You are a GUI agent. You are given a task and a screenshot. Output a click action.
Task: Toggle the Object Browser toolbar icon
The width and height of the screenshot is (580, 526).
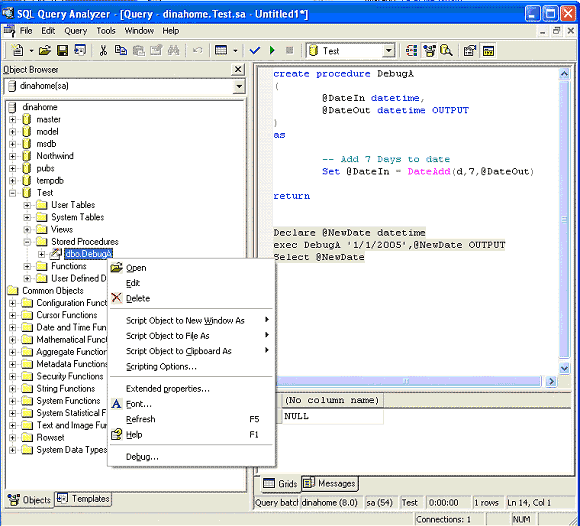429,50
